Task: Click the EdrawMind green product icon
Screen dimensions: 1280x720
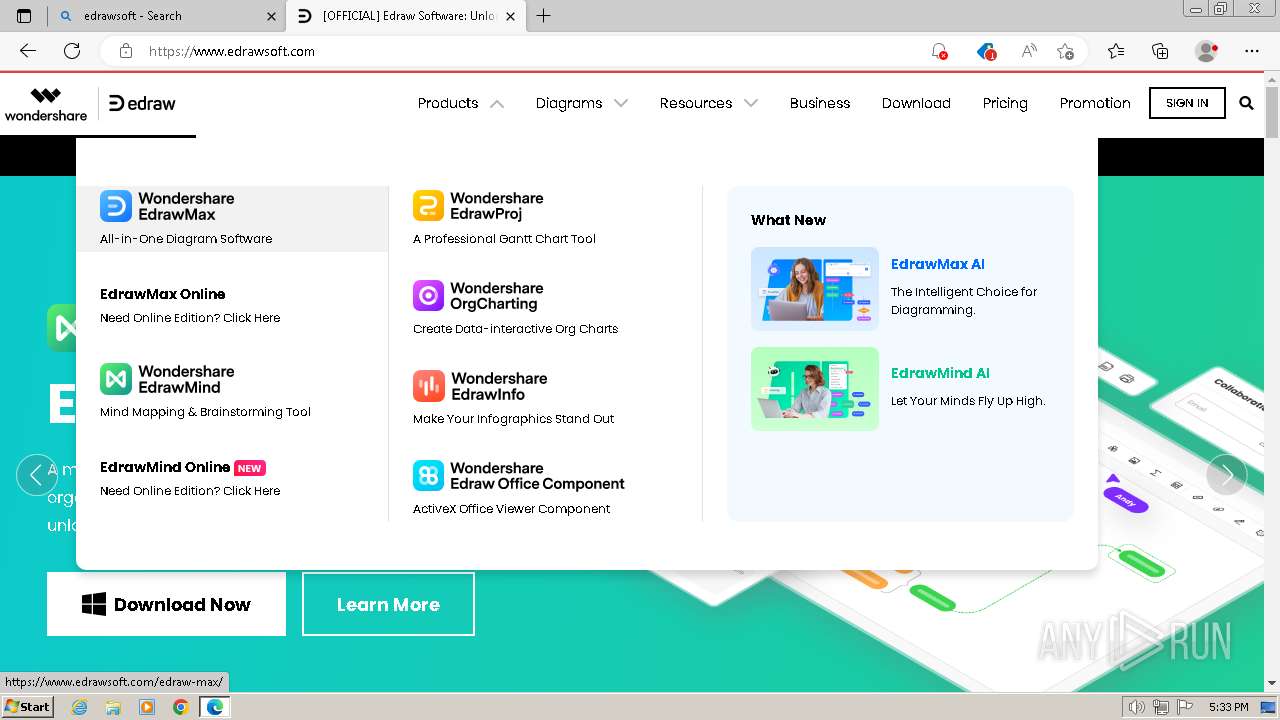Action: click(116, 379)
